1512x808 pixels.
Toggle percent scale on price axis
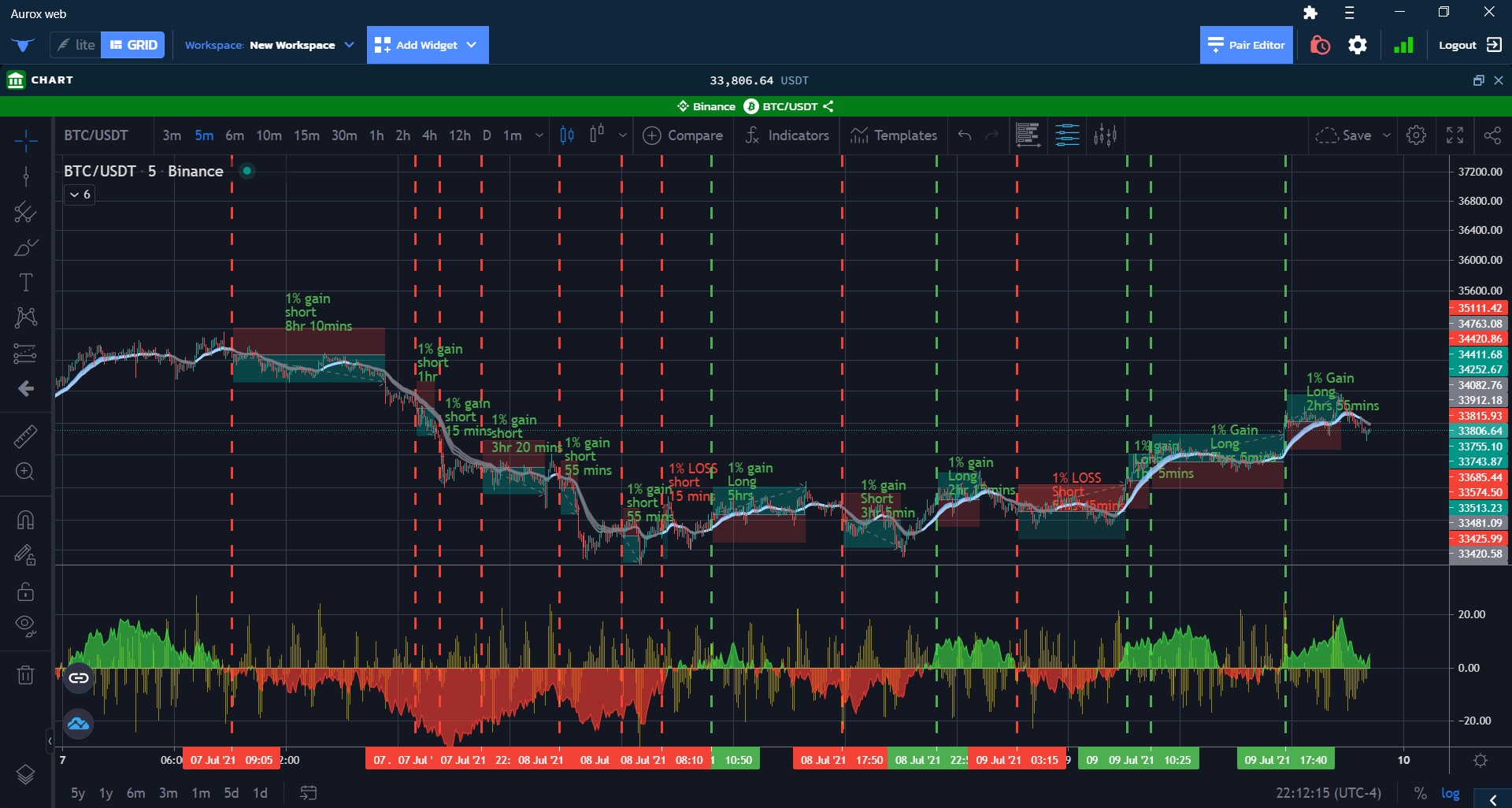click(1420, 793)
